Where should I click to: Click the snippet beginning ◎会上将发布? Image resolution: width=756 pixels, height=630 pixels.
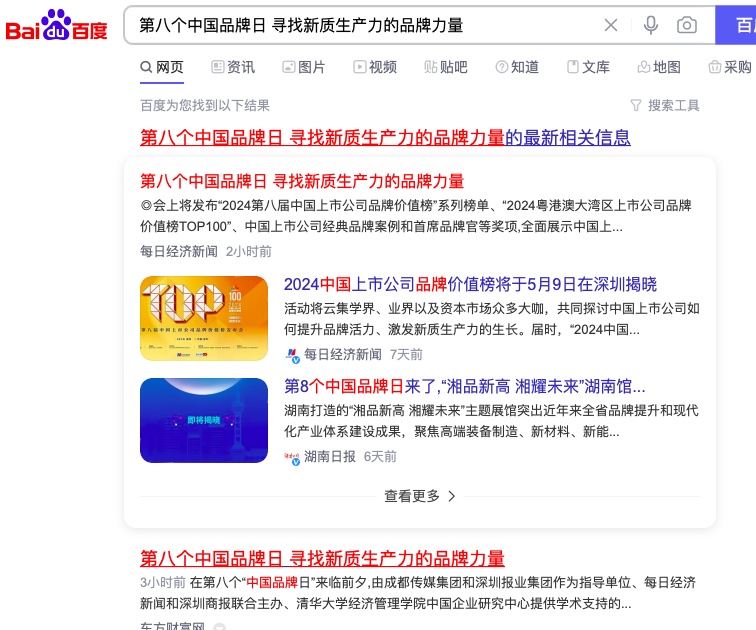(x=416, y=216)
